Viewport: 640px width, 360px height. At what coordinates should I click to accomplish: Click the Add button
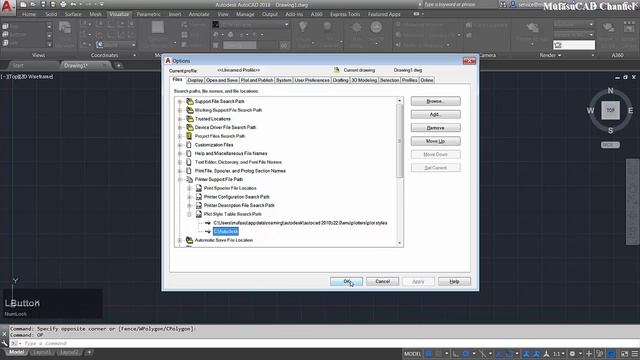[436, 115]
